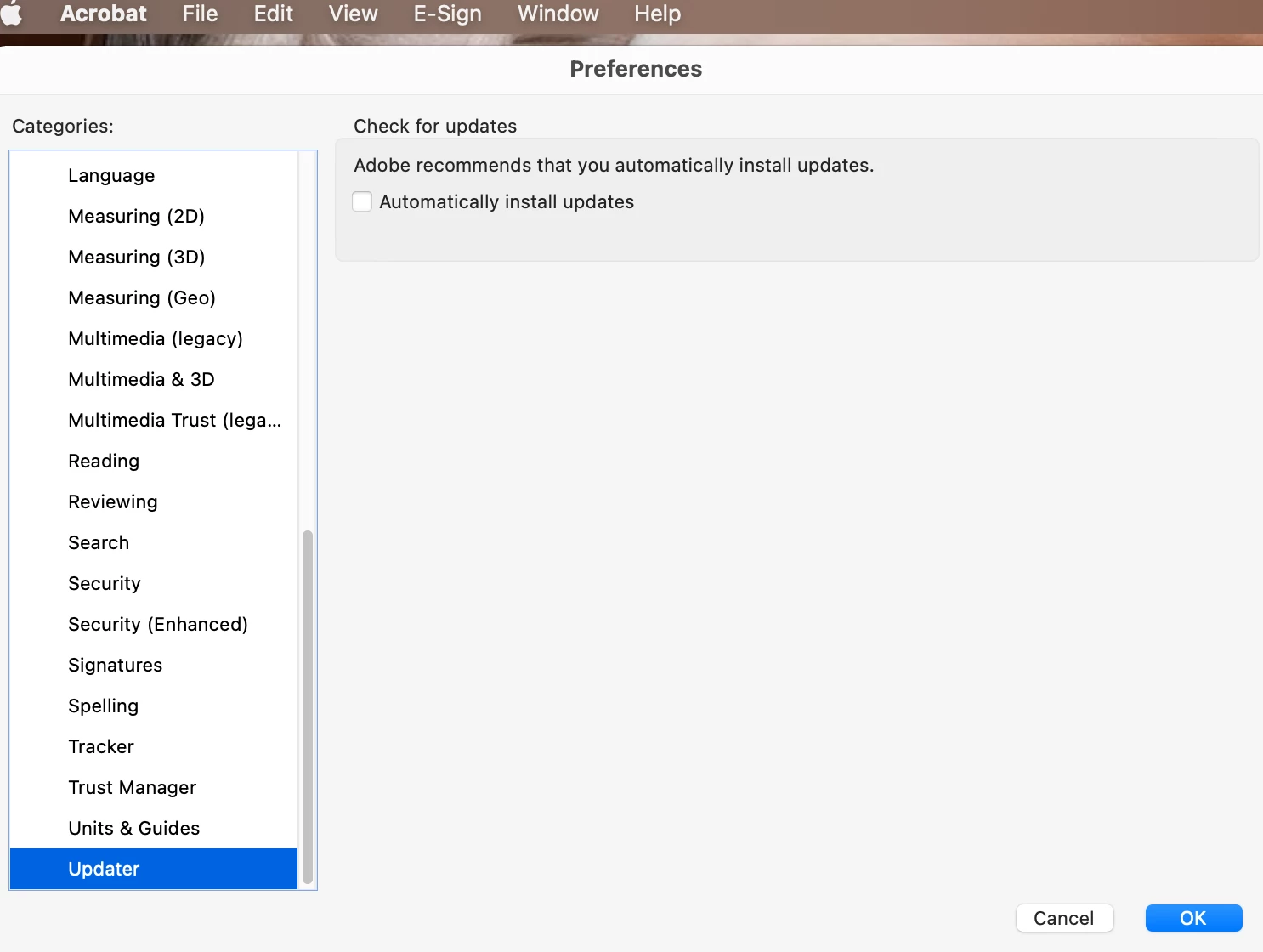Click the Cancel button
Screen dimensions: 1263x952
[1064, 918]
